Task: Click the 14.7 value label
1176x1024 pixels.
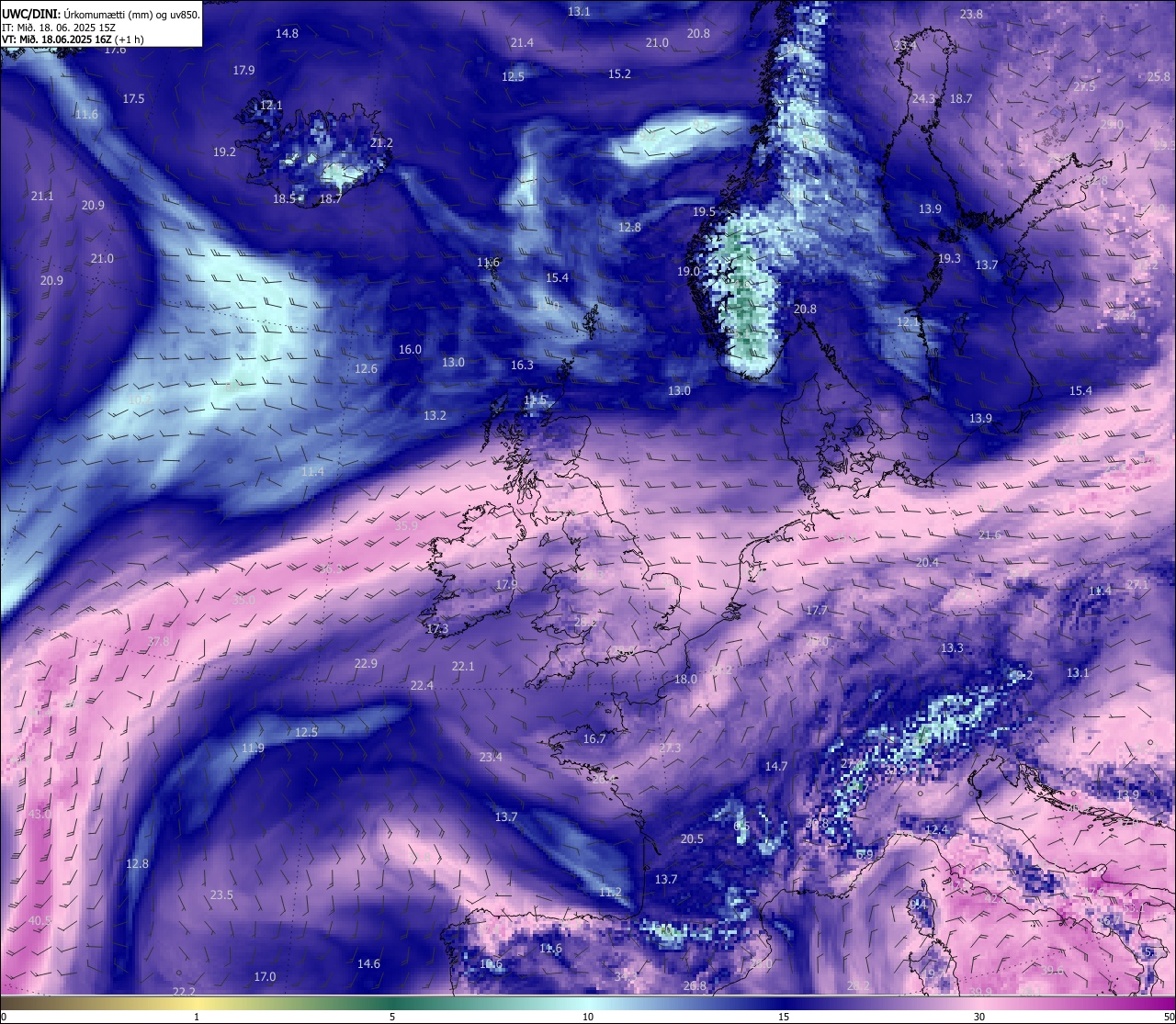Action: [x=776, y=767]
